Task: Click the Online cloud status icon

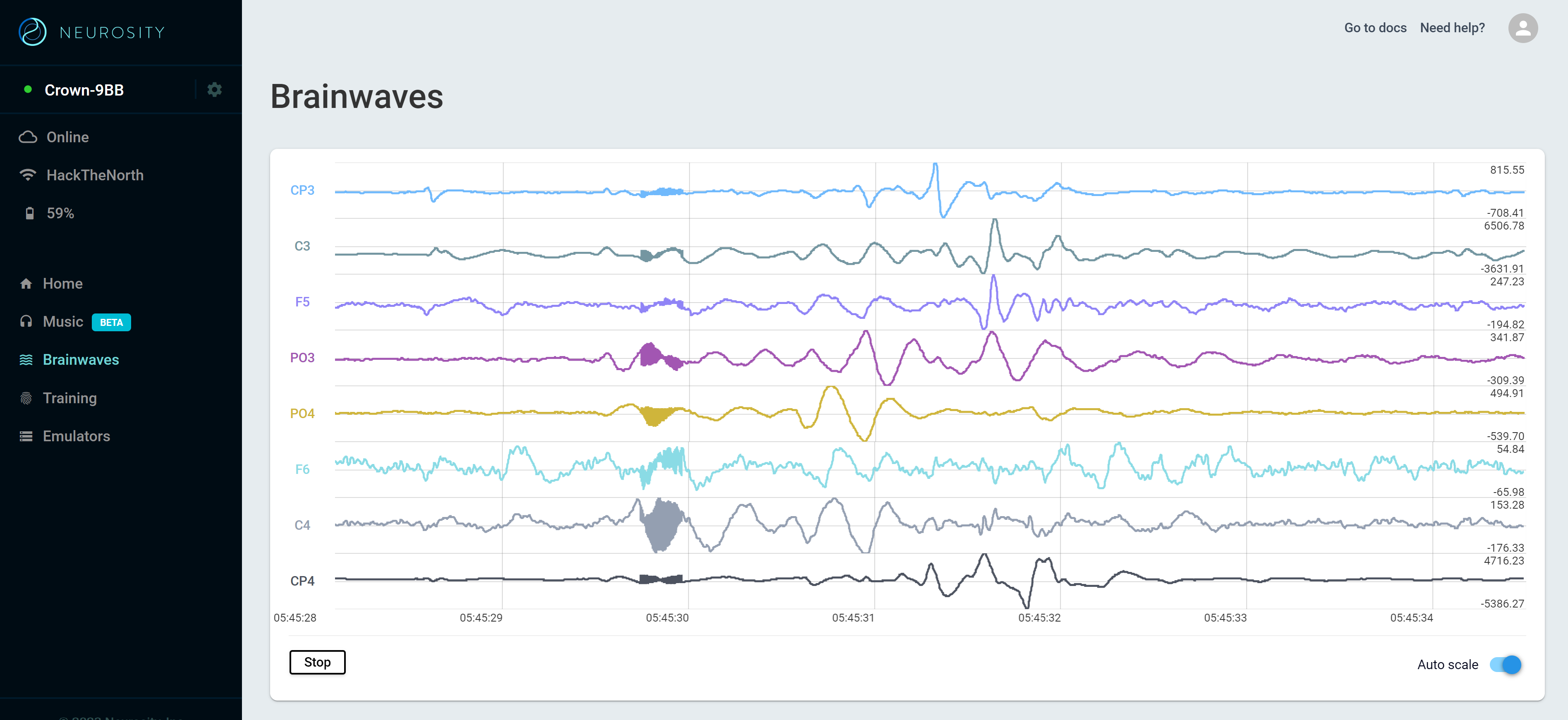Action: [28, 137]
